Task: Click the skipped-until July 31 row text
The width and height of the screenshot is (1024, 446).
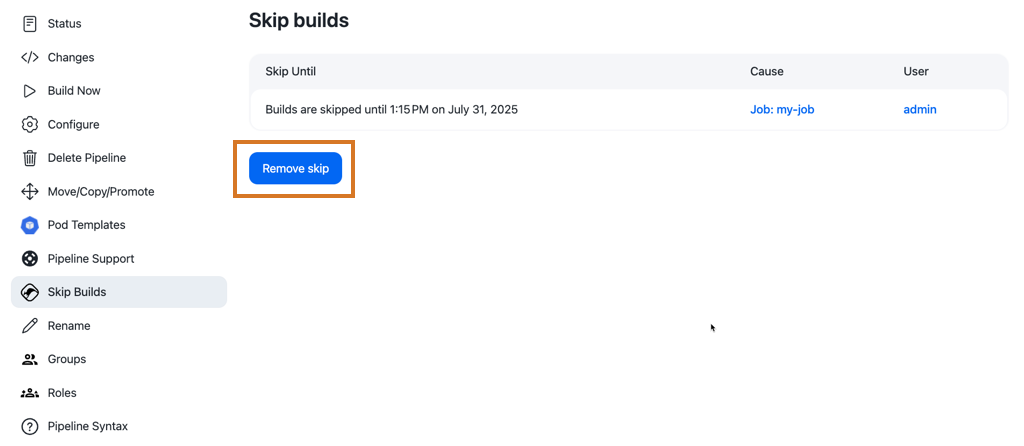Action: pyautogui.click(x=391, y=110)
